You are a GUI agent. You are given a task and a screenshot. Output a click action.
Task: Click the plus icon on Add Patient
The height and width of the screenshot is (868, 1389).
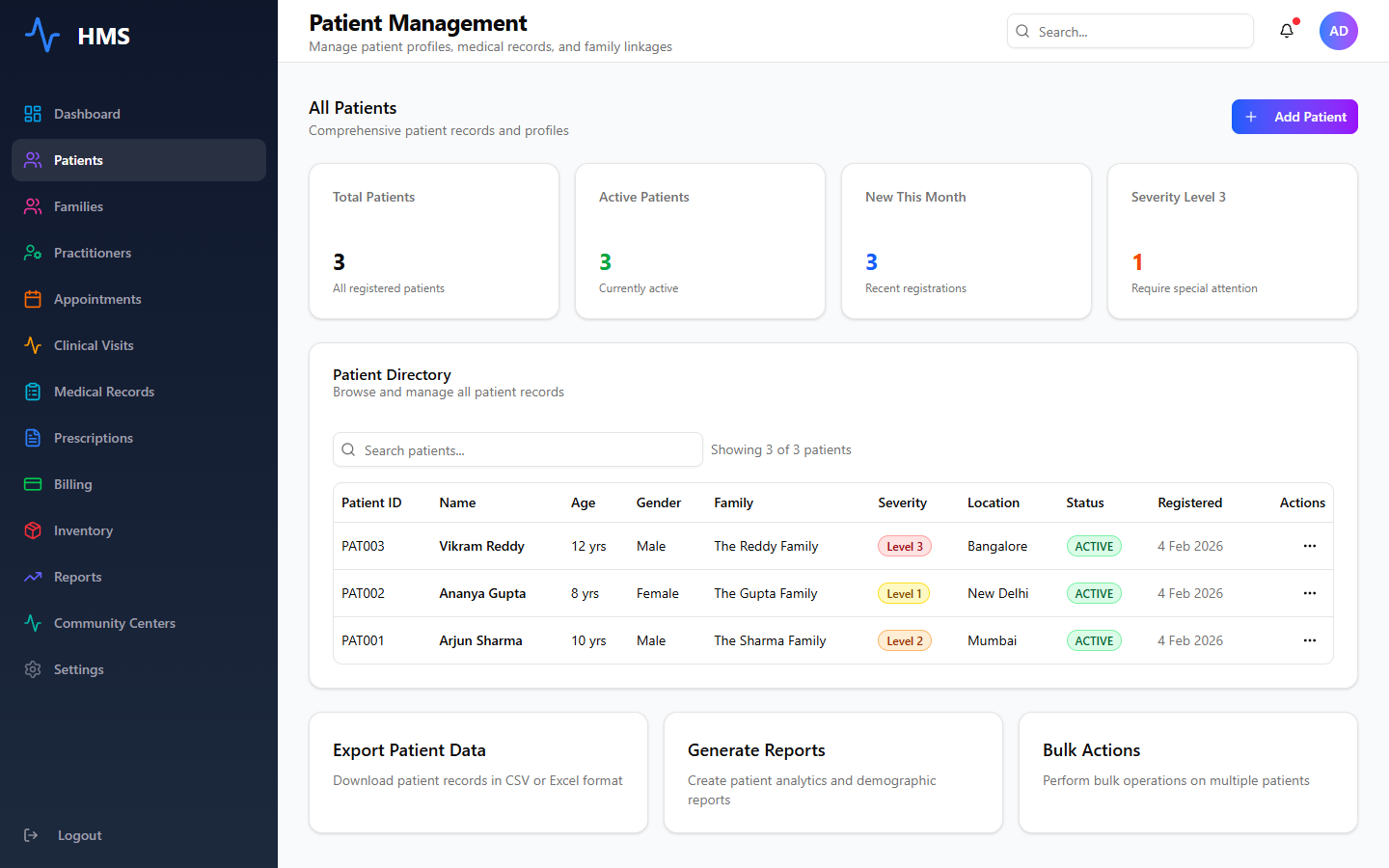point(1251,117)
